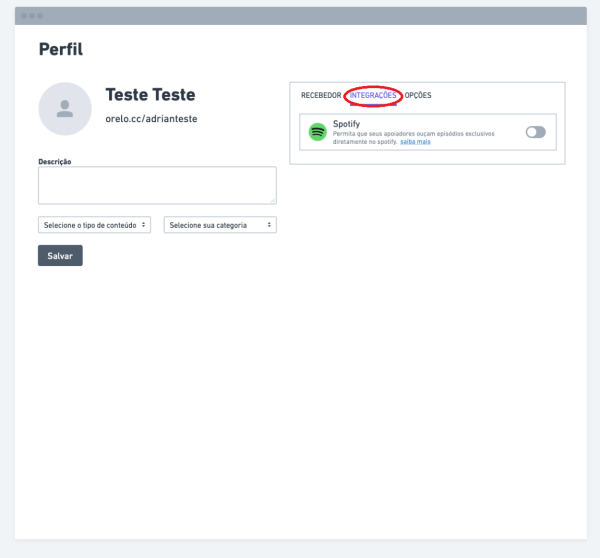Click the third window control dot
Viewport: 600px width, 558px height.
(x=40, y=16)
